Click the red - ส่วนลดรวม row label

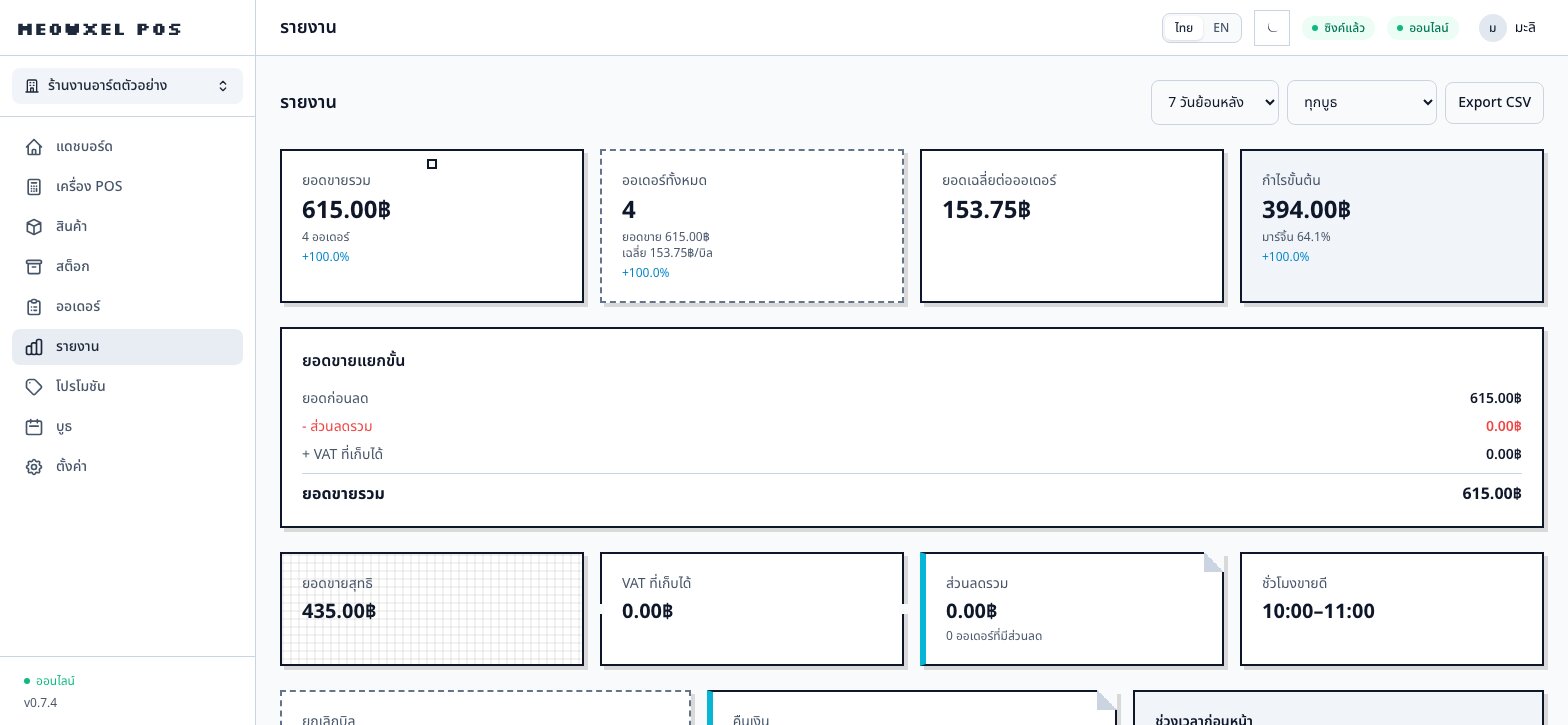(337, 426)
